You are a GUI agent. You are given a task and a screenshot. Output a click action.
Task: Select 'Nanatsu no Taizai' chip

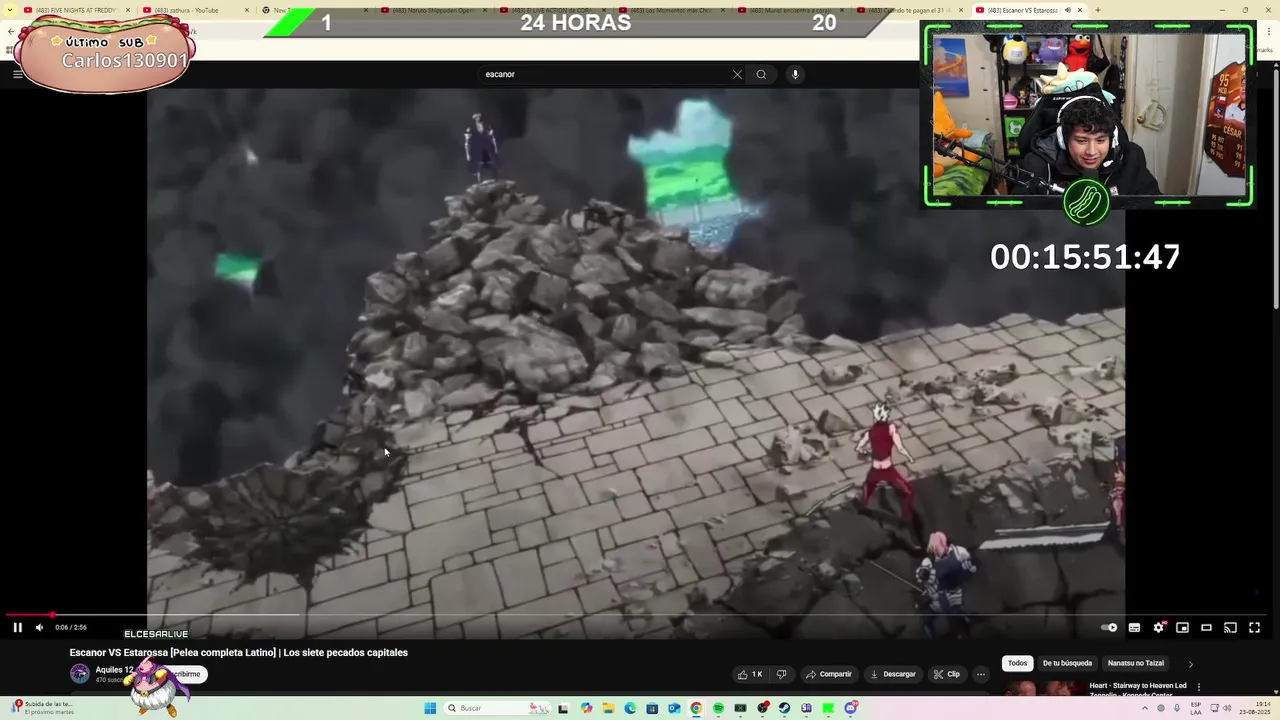pos(1135,663)
